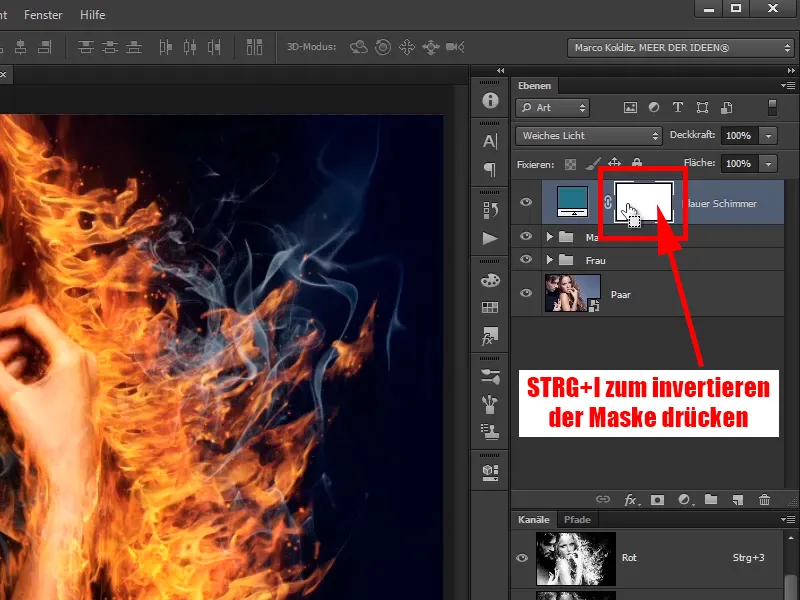Filter layers by pixel layers icon
The width and height of the screenshot is (800, 600).
[630, 108]
